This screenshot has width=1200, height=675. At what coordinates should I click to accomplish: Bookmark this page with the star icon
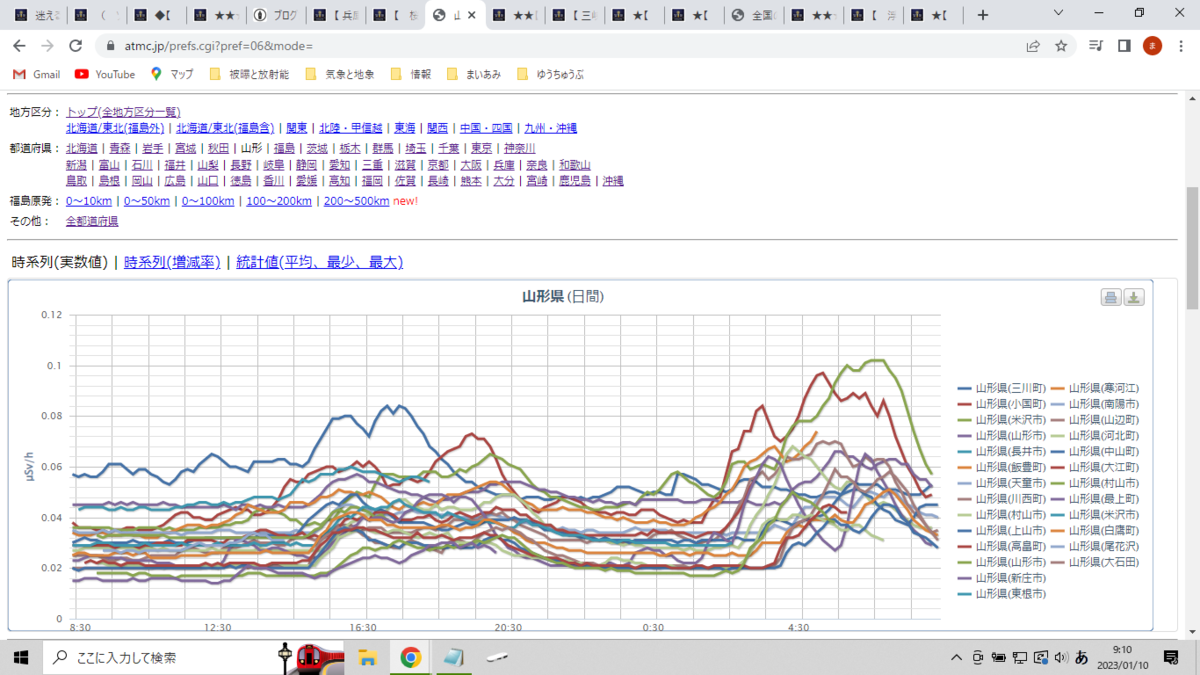(x=1061, y=46)
